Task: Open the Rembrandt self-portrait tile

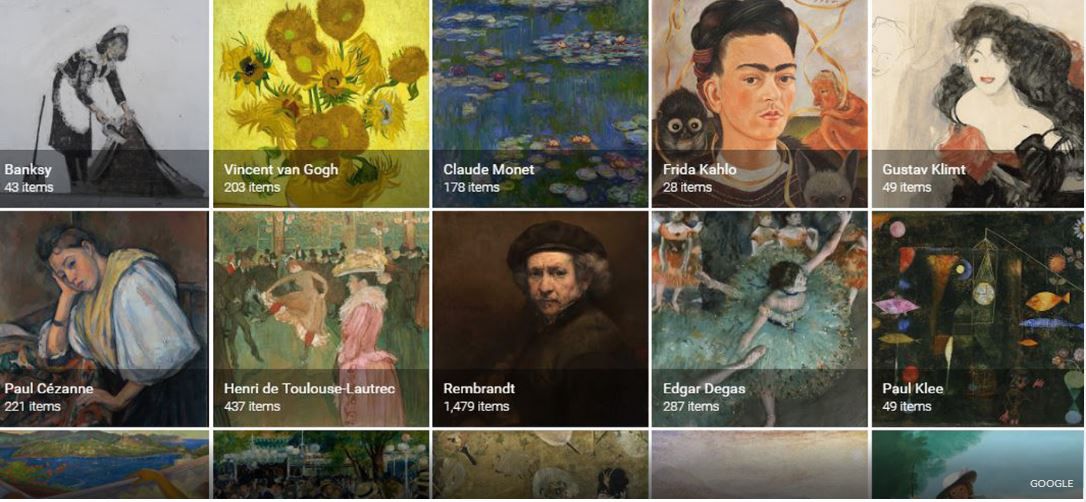Action: point(540,319)
